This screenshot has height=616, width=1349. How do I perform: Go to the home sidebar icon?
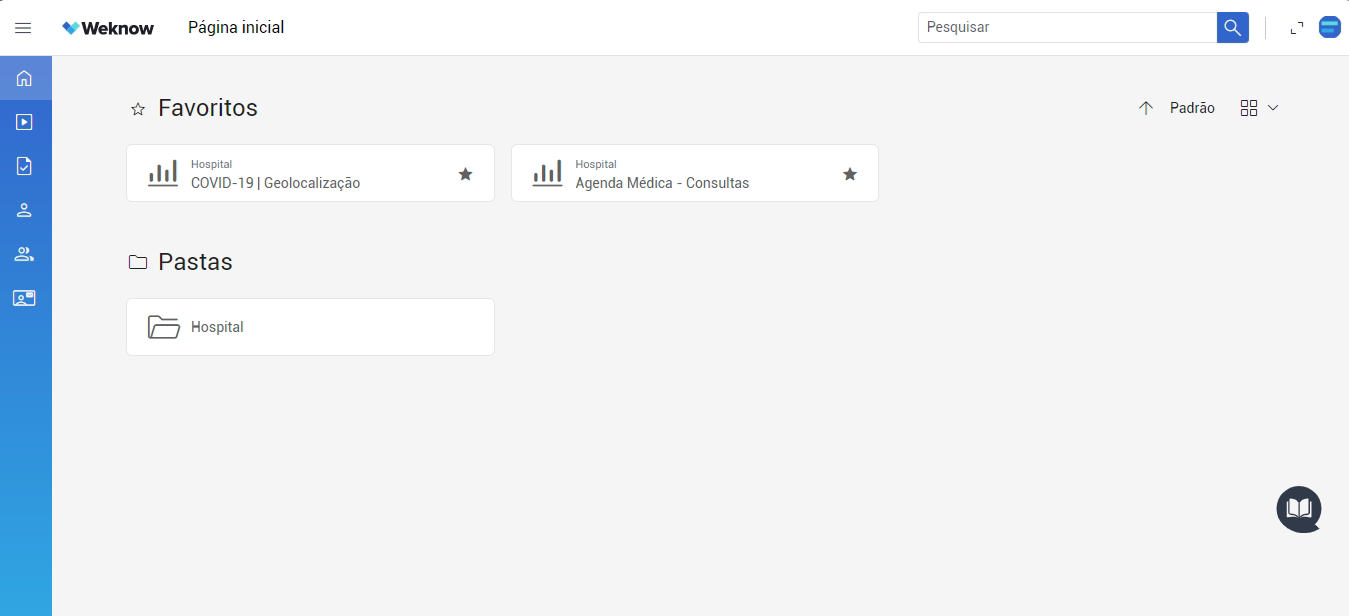click(x=25, y=78)
